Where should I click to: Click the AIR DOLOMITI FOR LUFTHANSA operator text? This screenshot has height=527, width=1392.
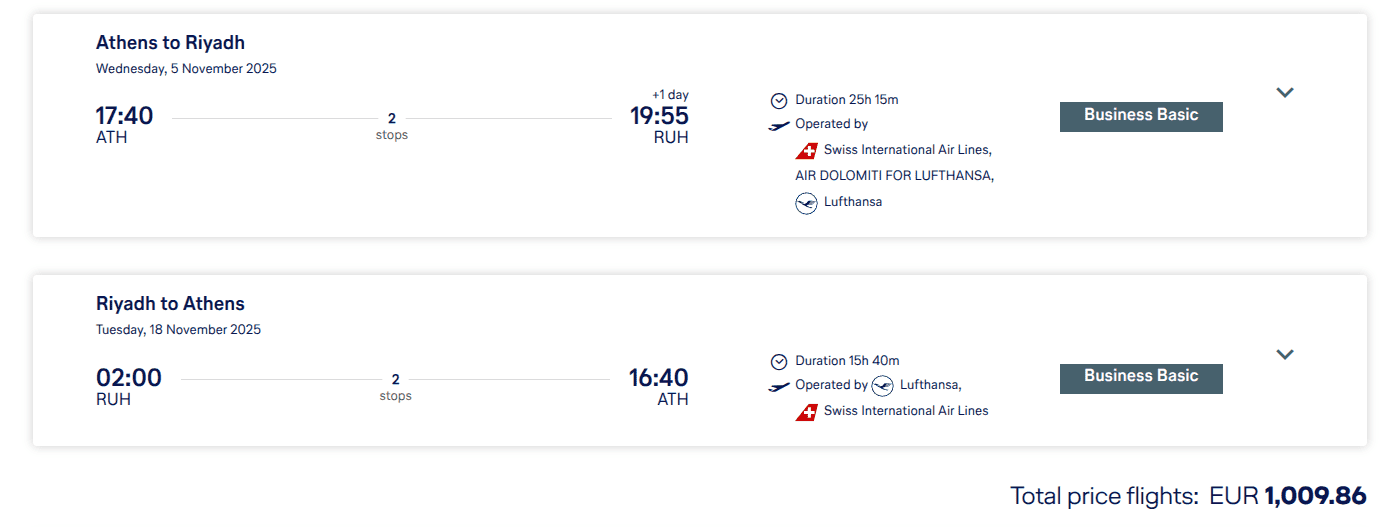pos(894,176)
